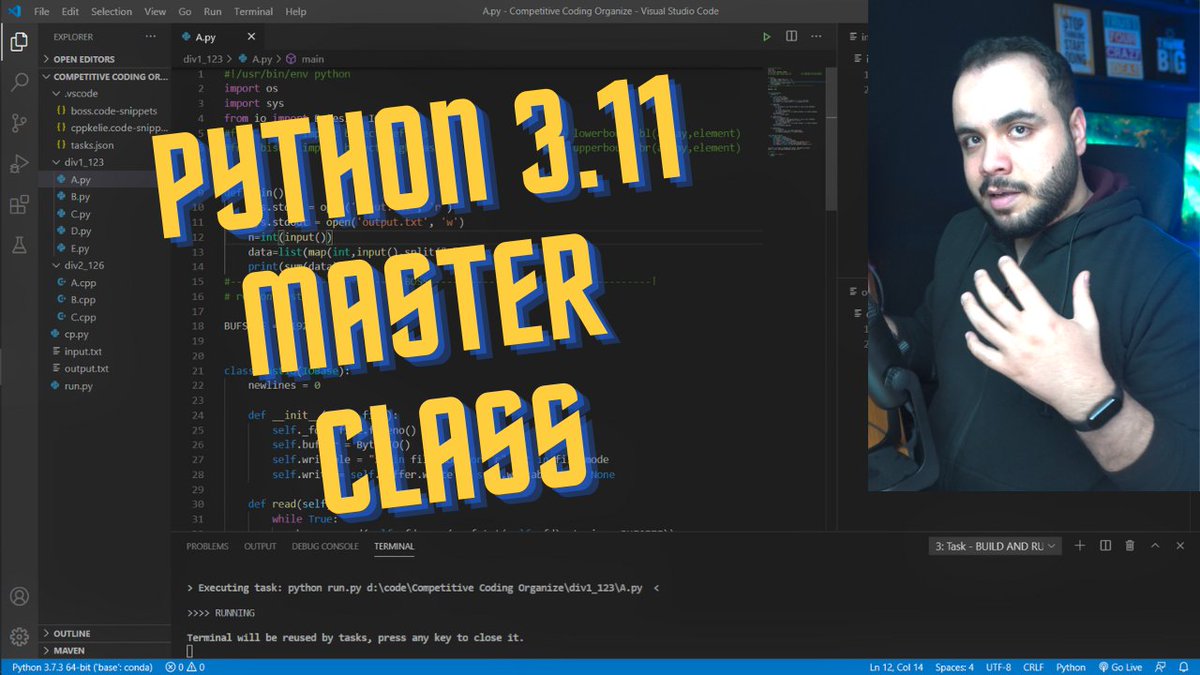Open Run and Debug view
The width and height of the screenshot is (1200, 675).
click(19, 165)
